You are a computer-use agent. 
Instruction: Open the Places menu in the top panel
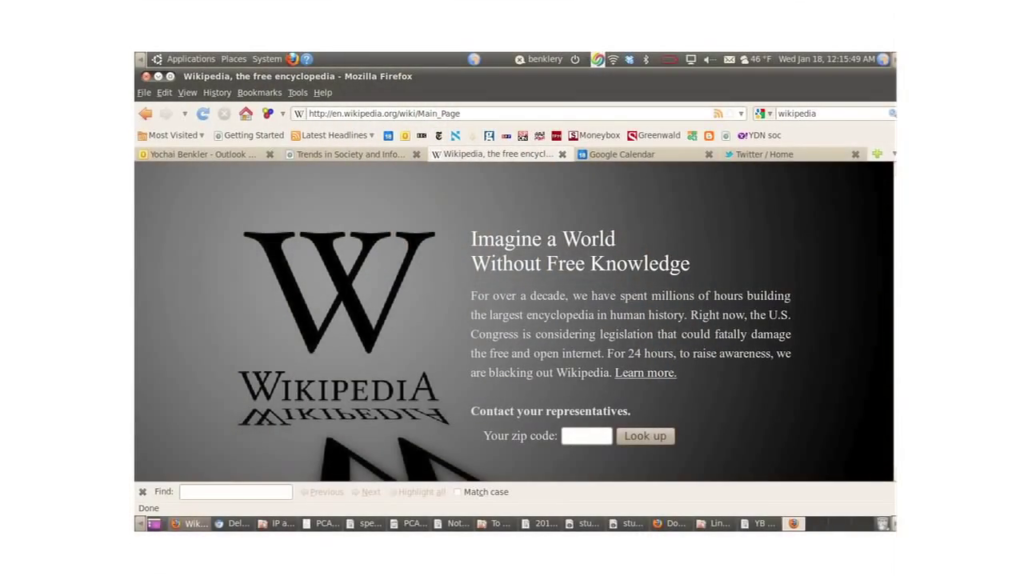click(x=233, y=59)
